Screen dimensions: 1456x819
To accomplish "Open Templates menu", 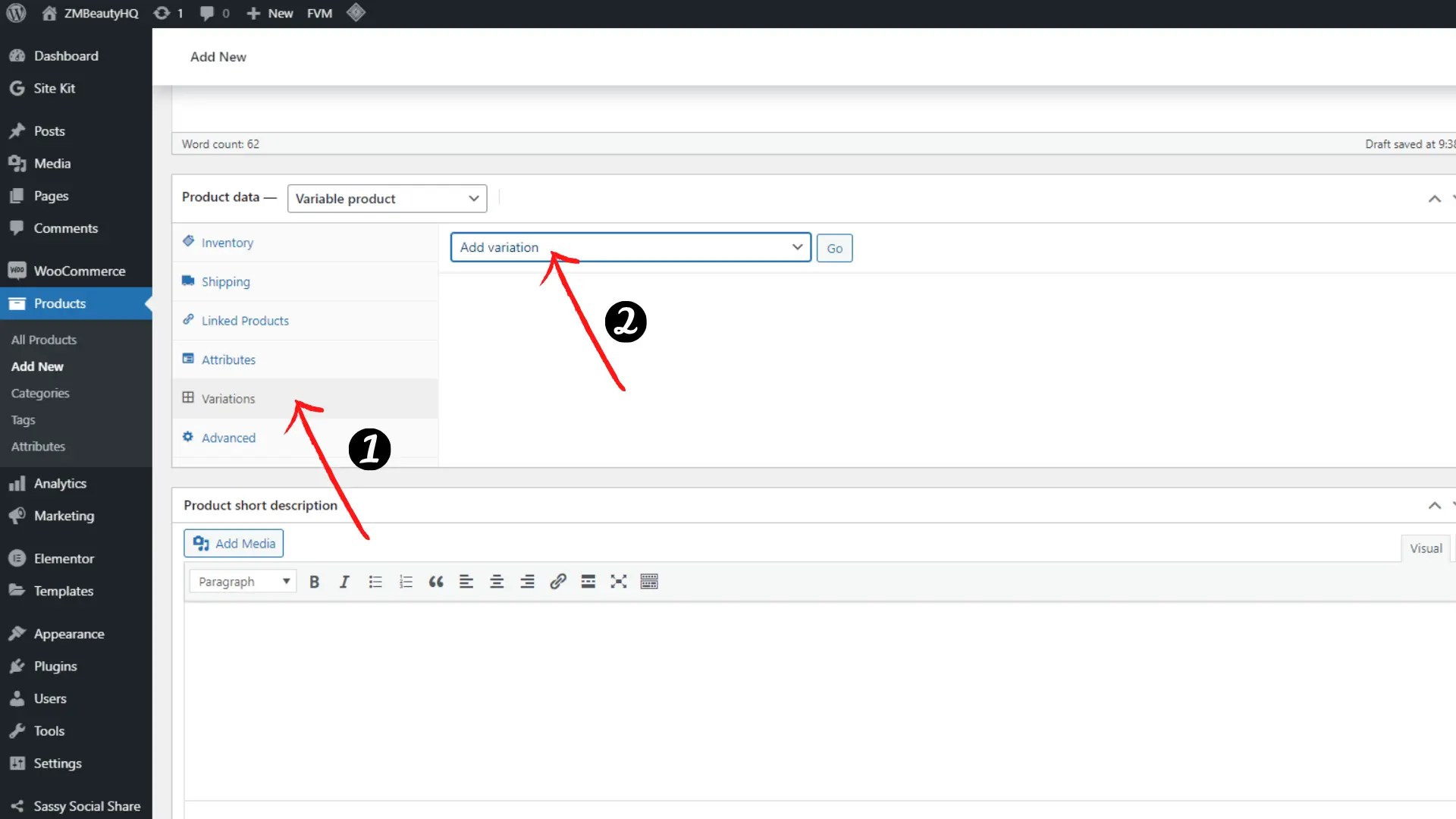I will tap(76, 591).
